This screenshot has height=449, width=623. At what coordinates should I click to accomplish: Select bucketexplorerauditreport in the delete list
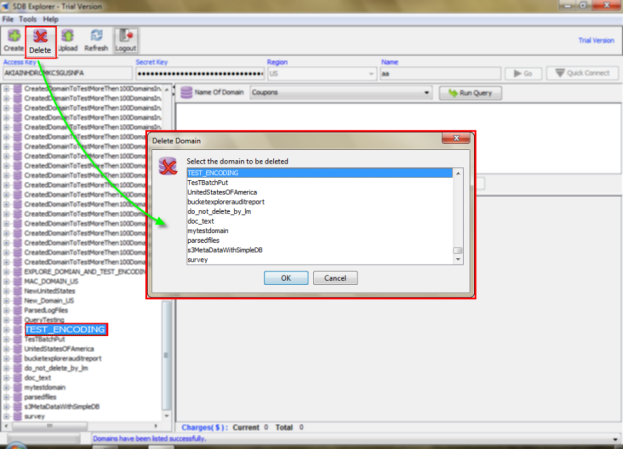319,202
